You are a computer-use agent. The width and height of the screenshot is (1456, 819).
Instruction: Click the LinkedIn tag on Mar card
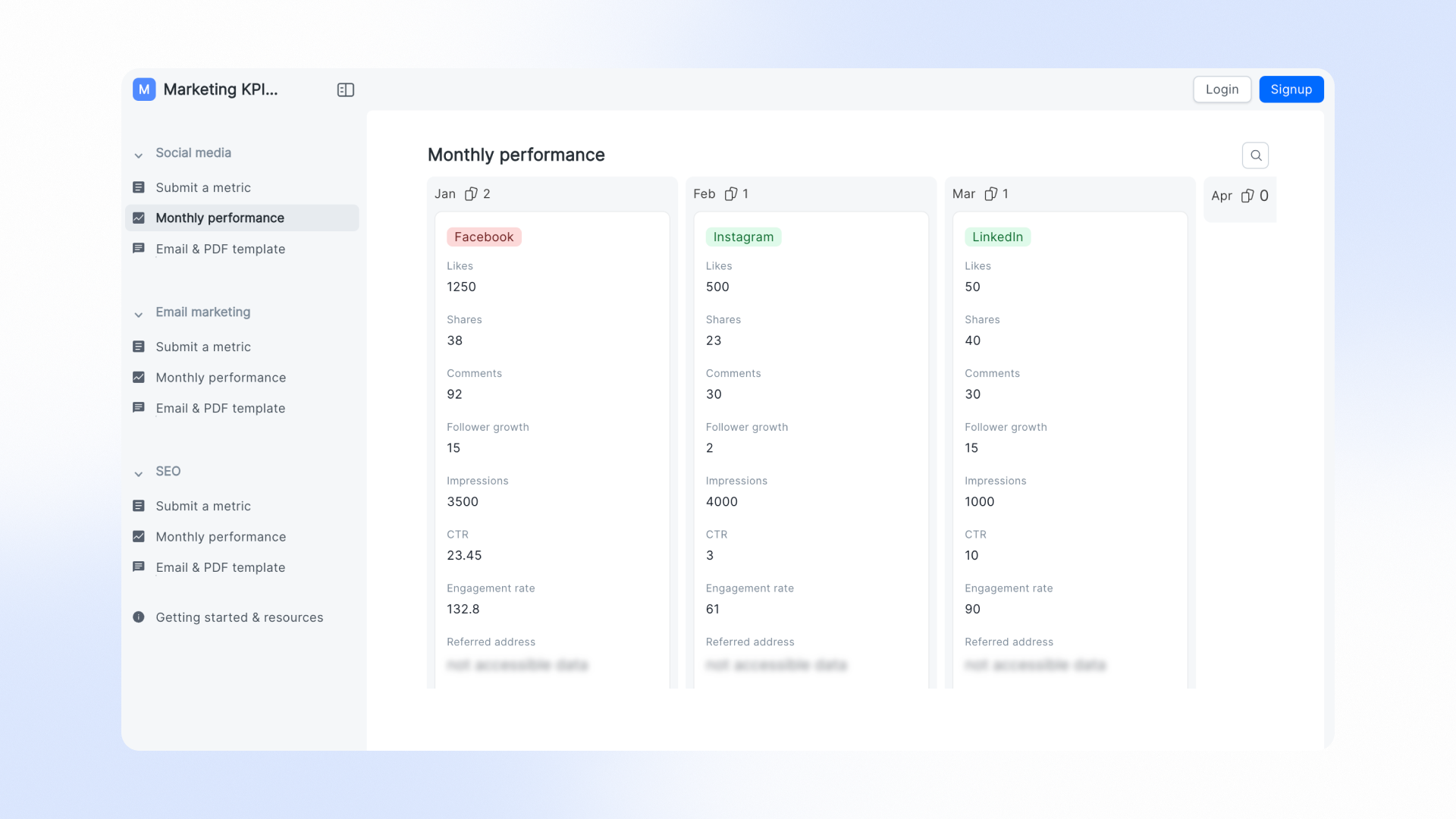(997, 237)
